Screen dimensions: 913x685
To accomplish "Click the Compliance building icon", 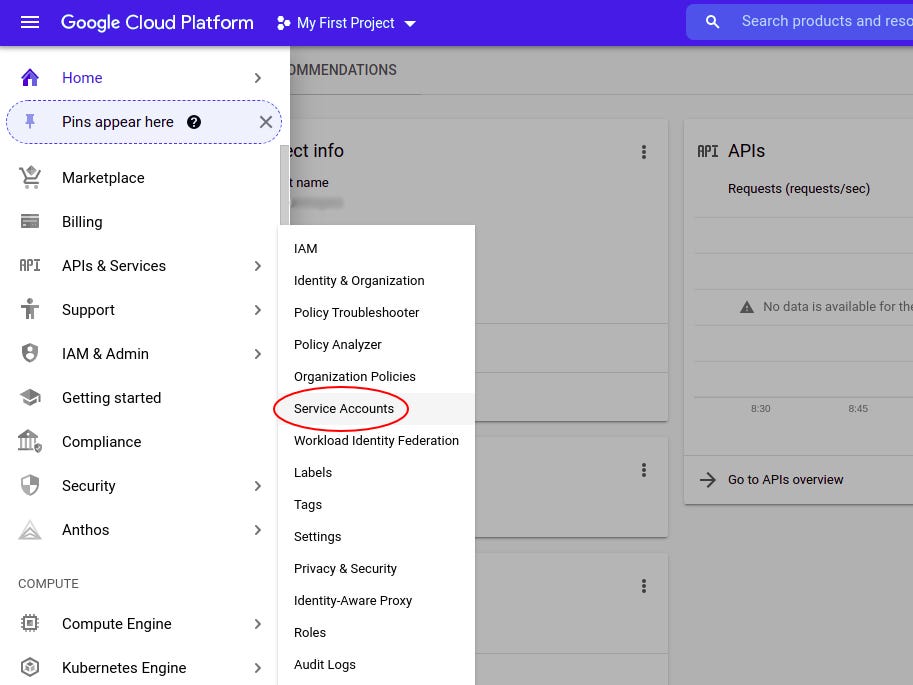I will (x=30, y=441).
